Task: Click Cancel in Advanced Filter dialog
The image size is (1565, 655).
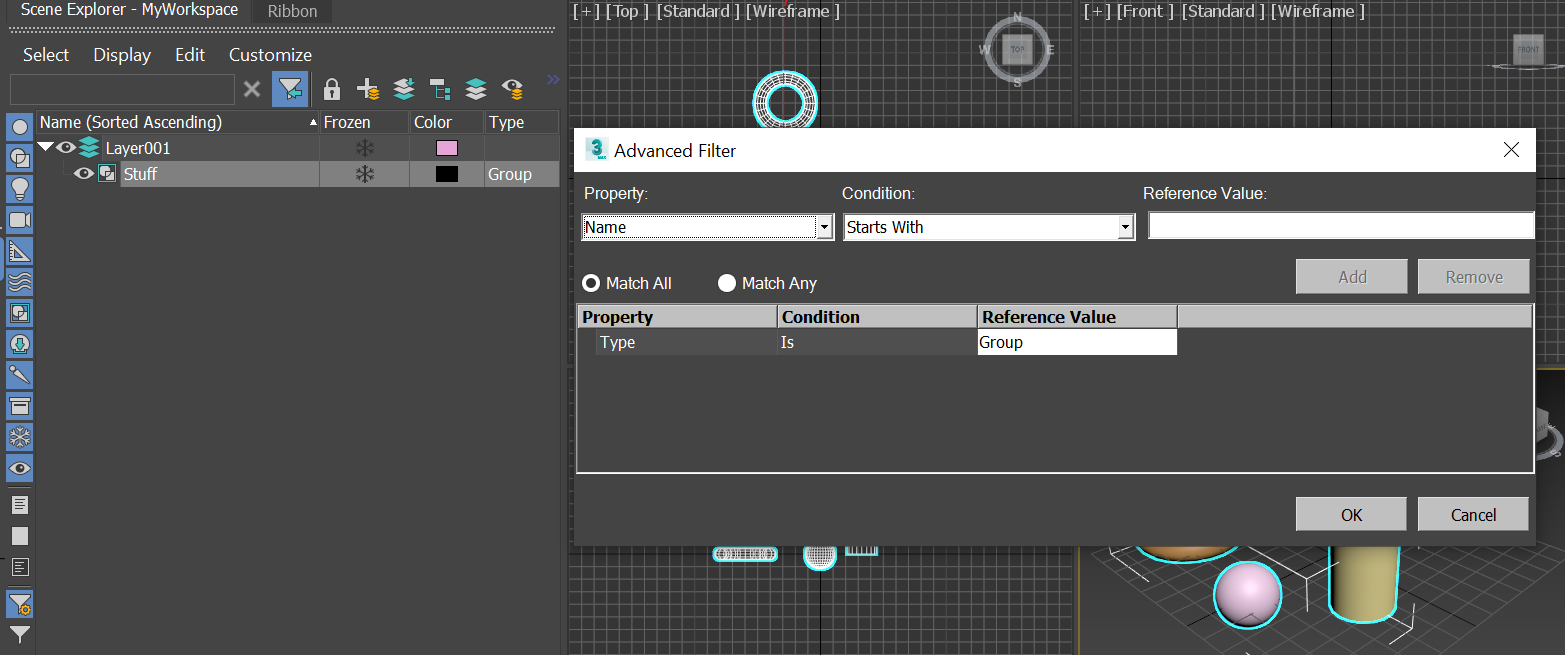Action: tap(1473, 515)
